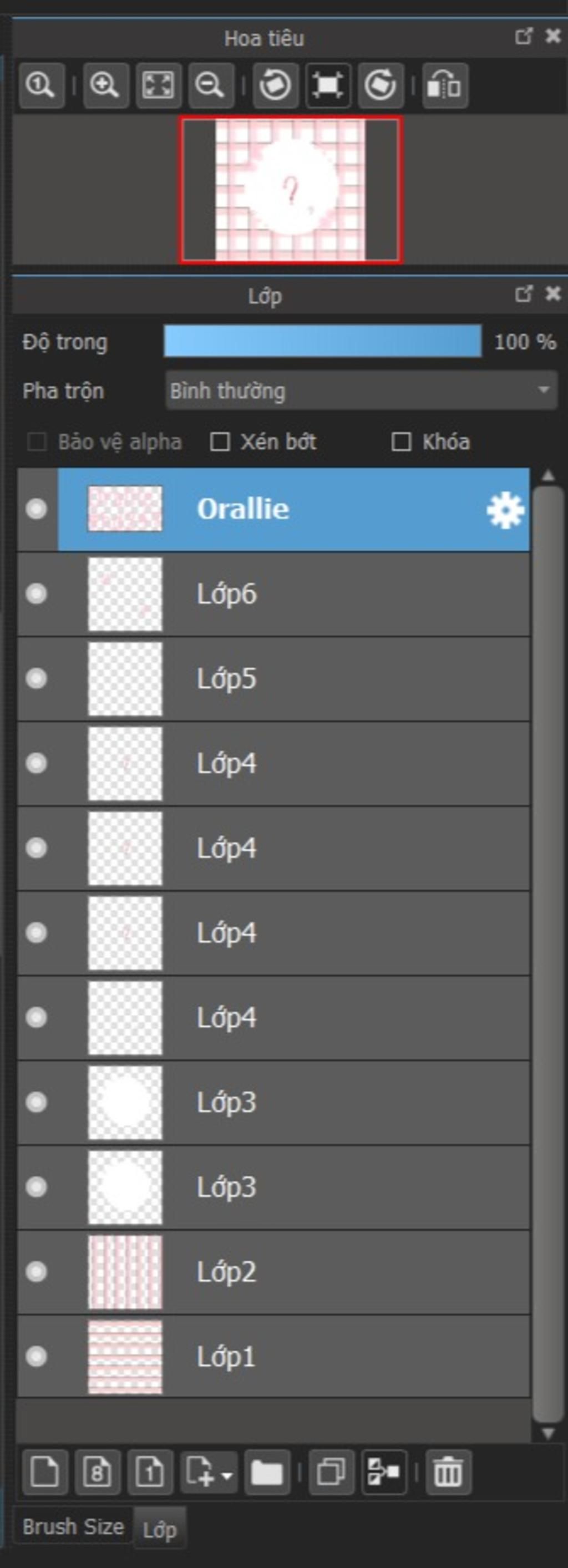Switch to the Brush Size tab
The image size is (568, 1568).
(73, 1526)
